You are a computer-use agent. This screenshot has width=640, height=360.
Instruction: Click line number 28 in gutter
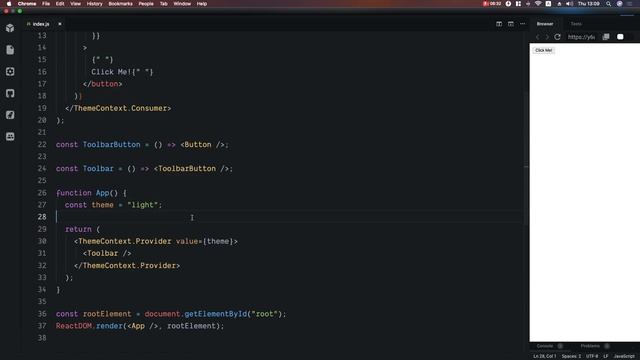(42, 217)
